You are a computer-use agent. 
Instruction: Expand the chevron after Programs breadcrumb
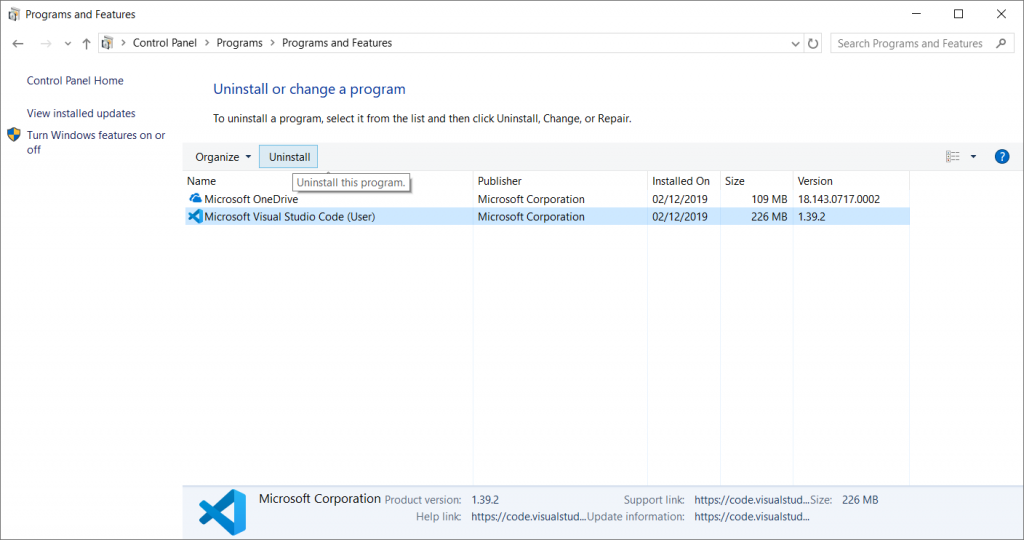coord(272,43)
